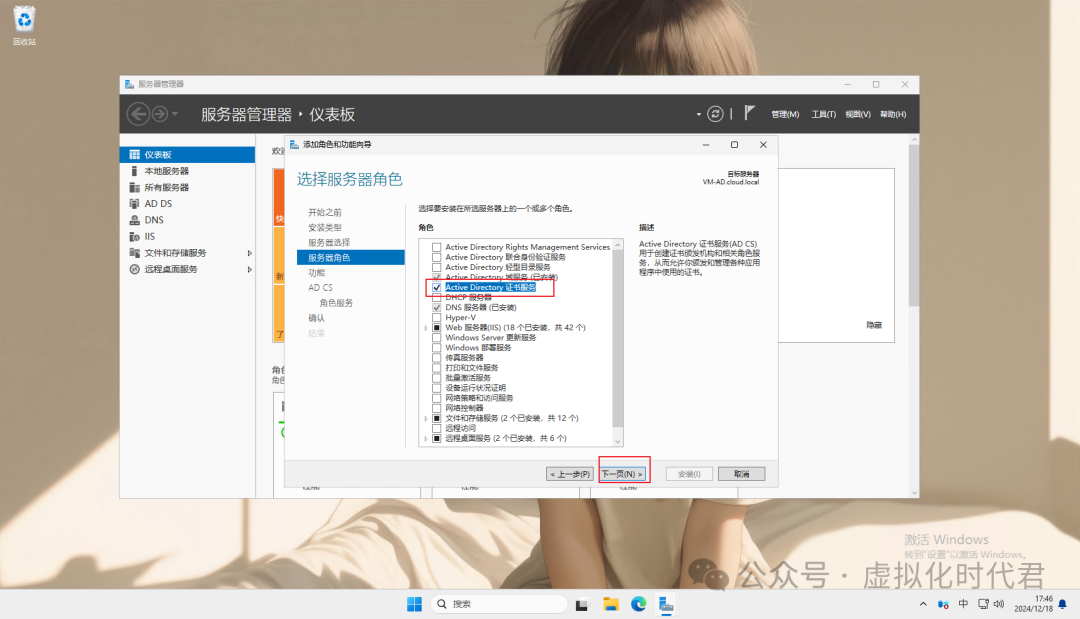Image resolution: width=1080 pixels, height=619 pixels.
Task: Open navigation history dropdown in header
Action: (x=175, y=114)
